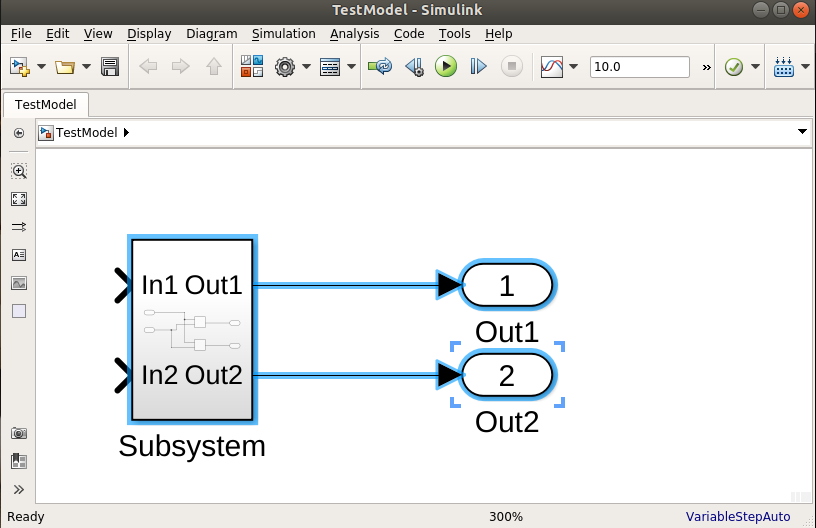This screenshot has width=816, height=528.
Task: Open Model Configuration Parameters gear
Action: [285, 67]
